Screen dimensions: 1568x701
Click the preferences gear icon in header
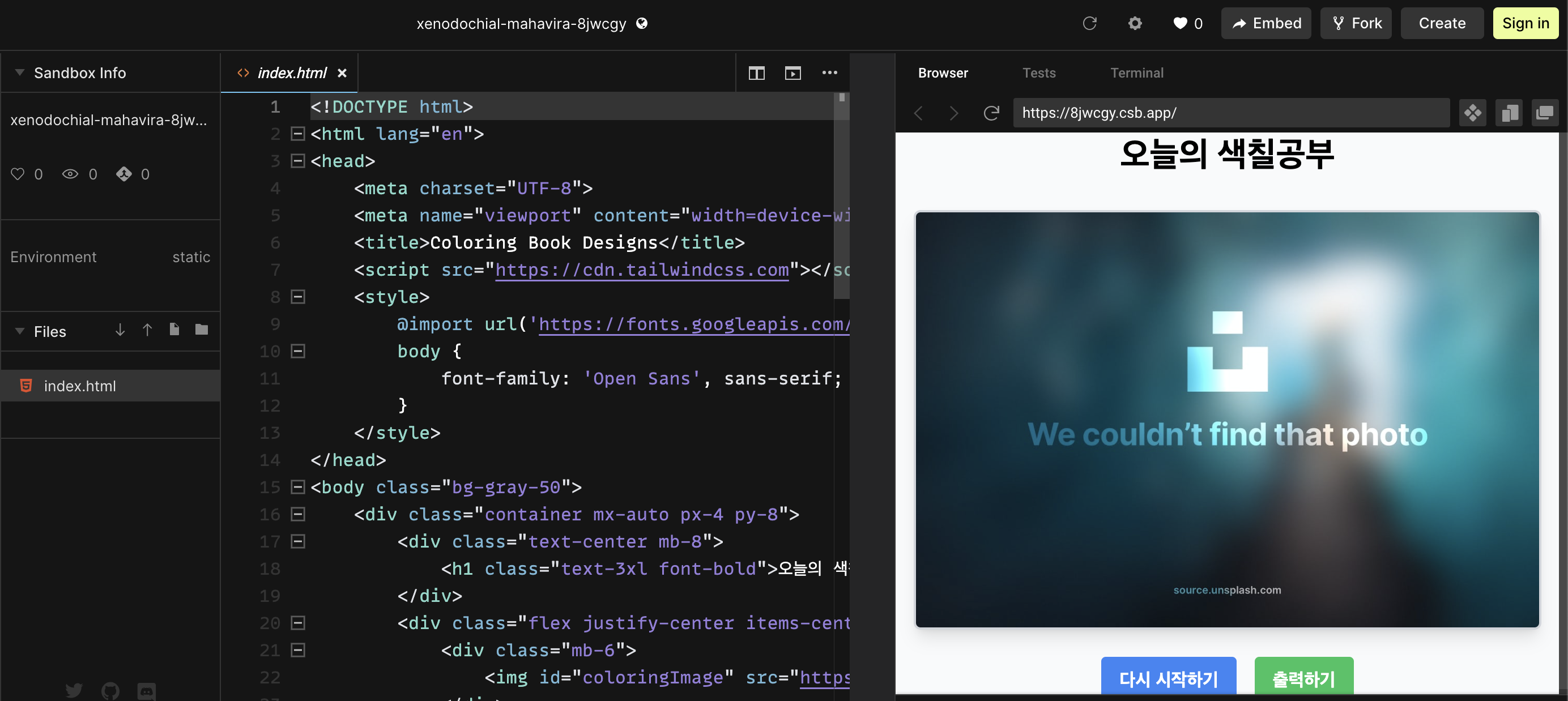click(x=1135, y=23)
